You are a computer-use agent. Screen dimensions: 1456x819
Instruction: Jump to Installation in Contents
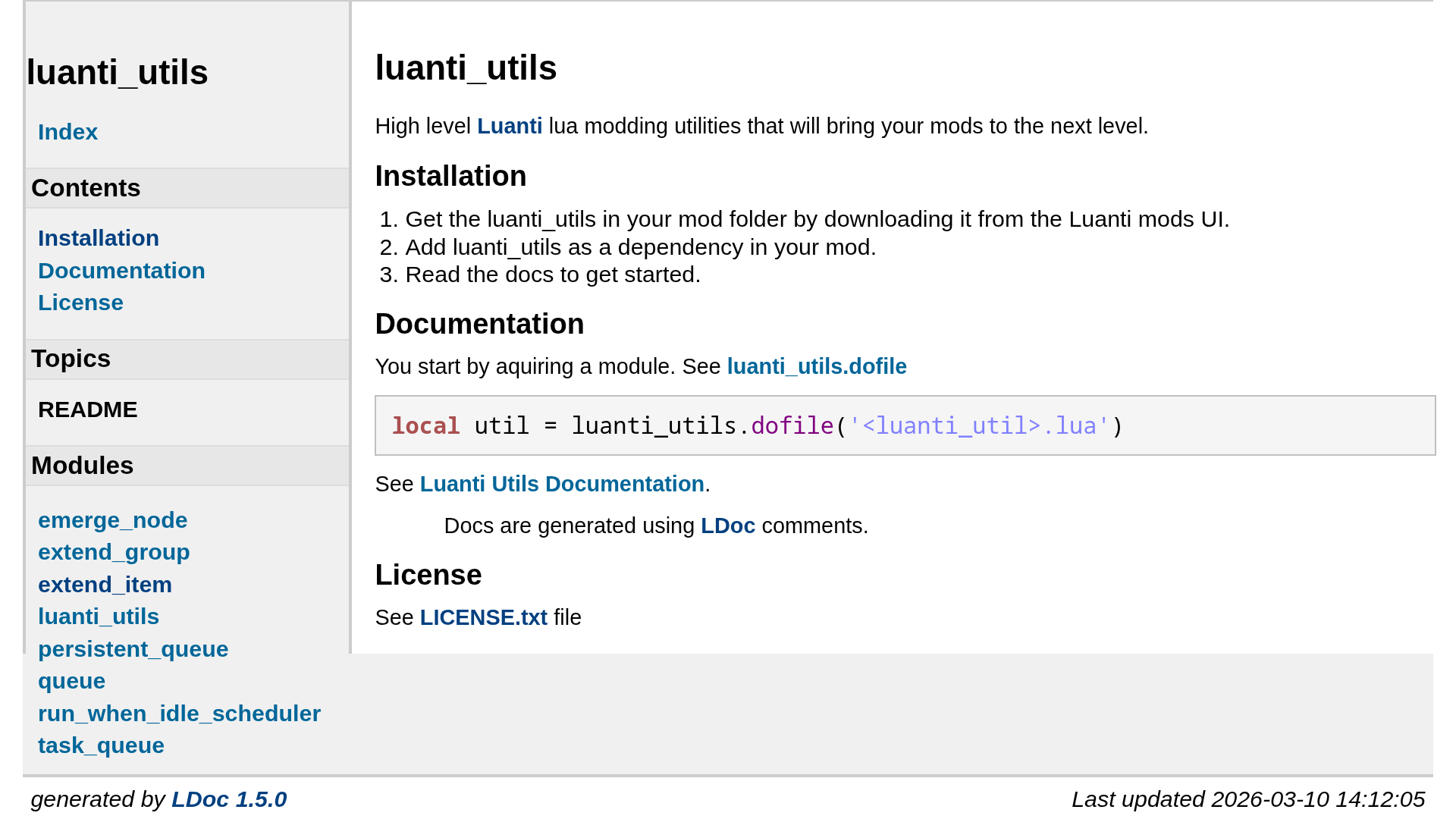(x=99, y=238)
